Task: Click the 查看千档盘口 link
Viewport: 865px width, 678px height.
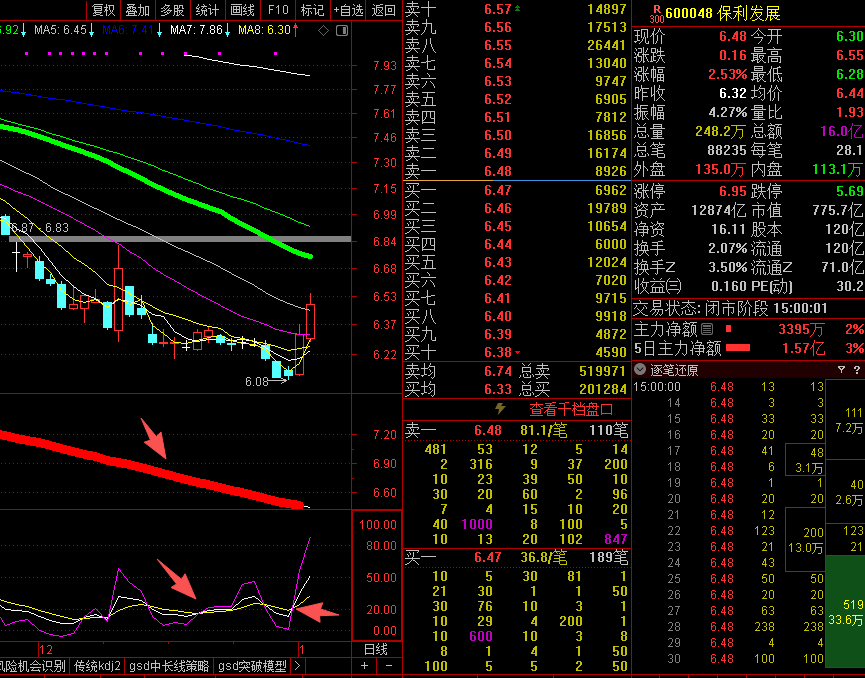Action: tap(568, 409)
